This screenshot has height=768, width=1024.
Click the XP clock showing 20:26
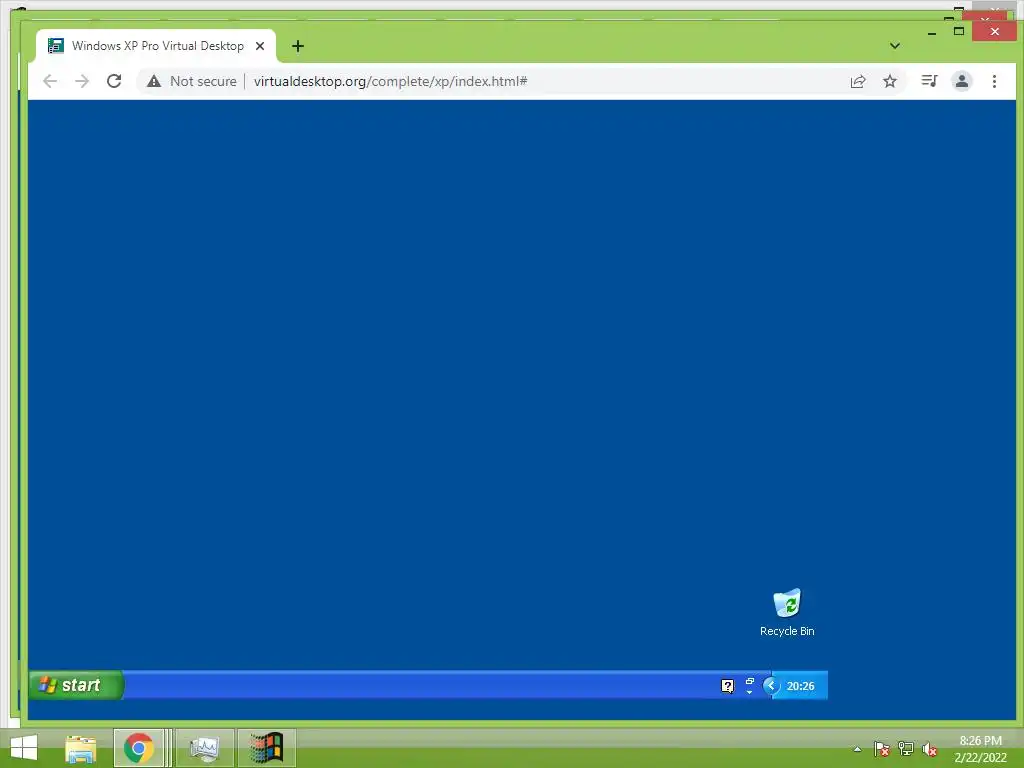[800, 686]
